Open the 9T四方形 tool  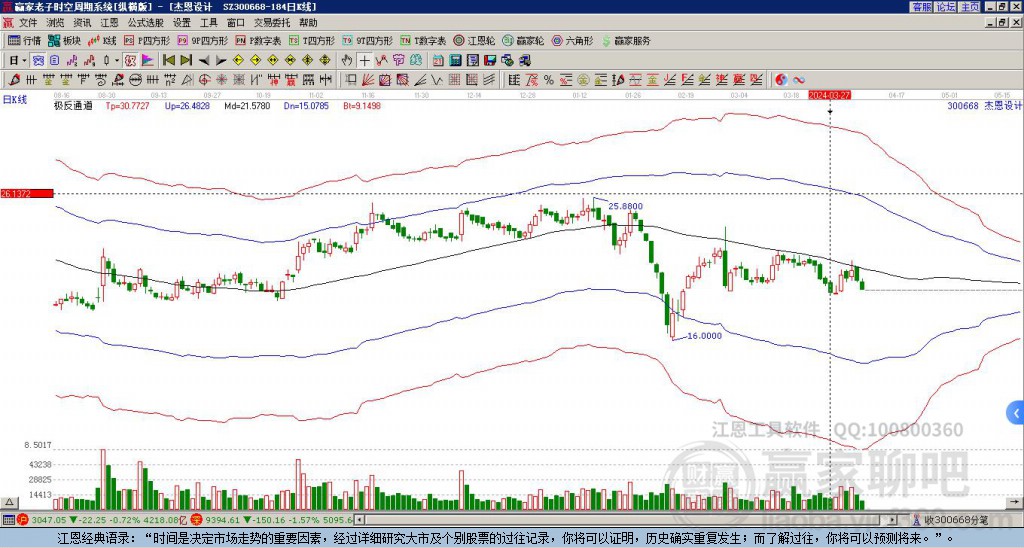pyautogui.click(x=367, y=40)
